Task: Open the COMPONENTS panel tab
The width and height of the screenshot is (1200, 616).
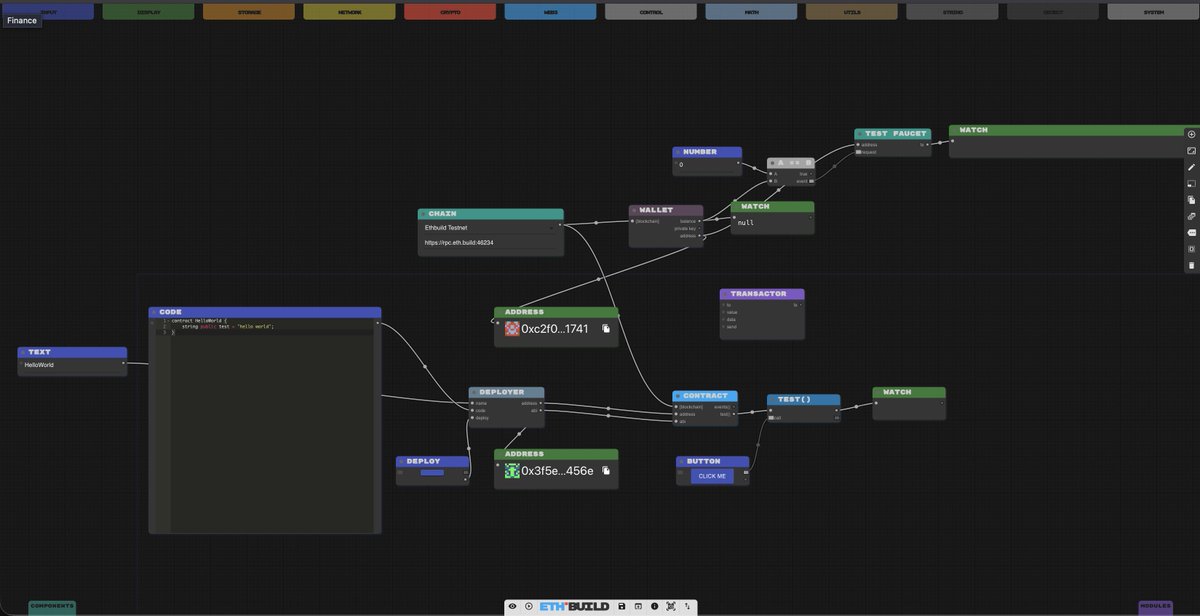Action: click(52, 606)
